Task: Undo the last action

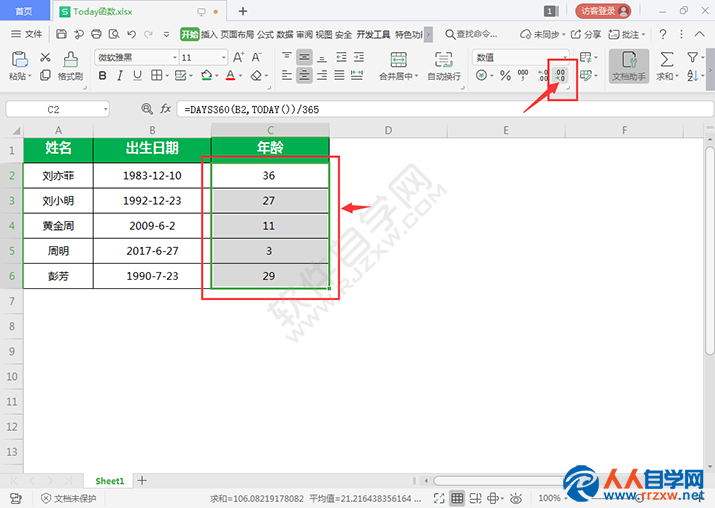Action: [131, 34]
